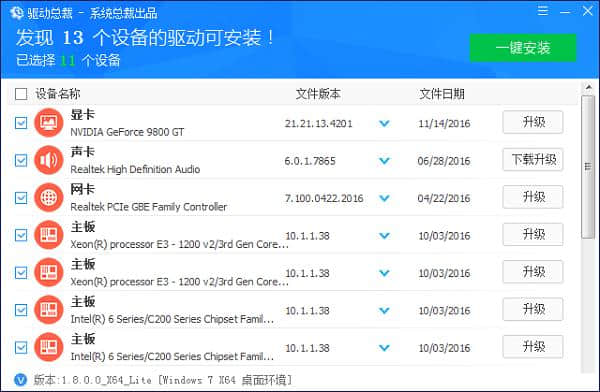Uncheck the NVIDIA GeForce 9800 GT checkbox
The height and width of the screenshot is (392, 600).
(21, 123)
